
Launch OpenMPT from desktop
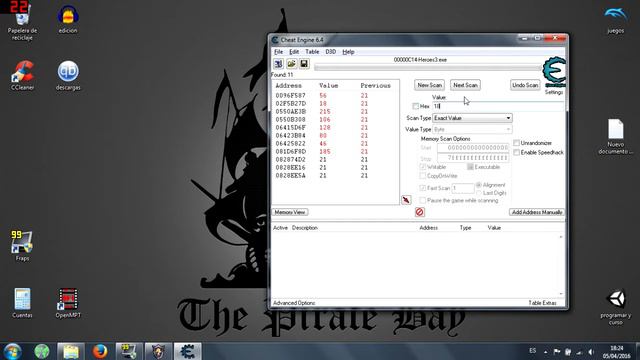pos(68,303)
